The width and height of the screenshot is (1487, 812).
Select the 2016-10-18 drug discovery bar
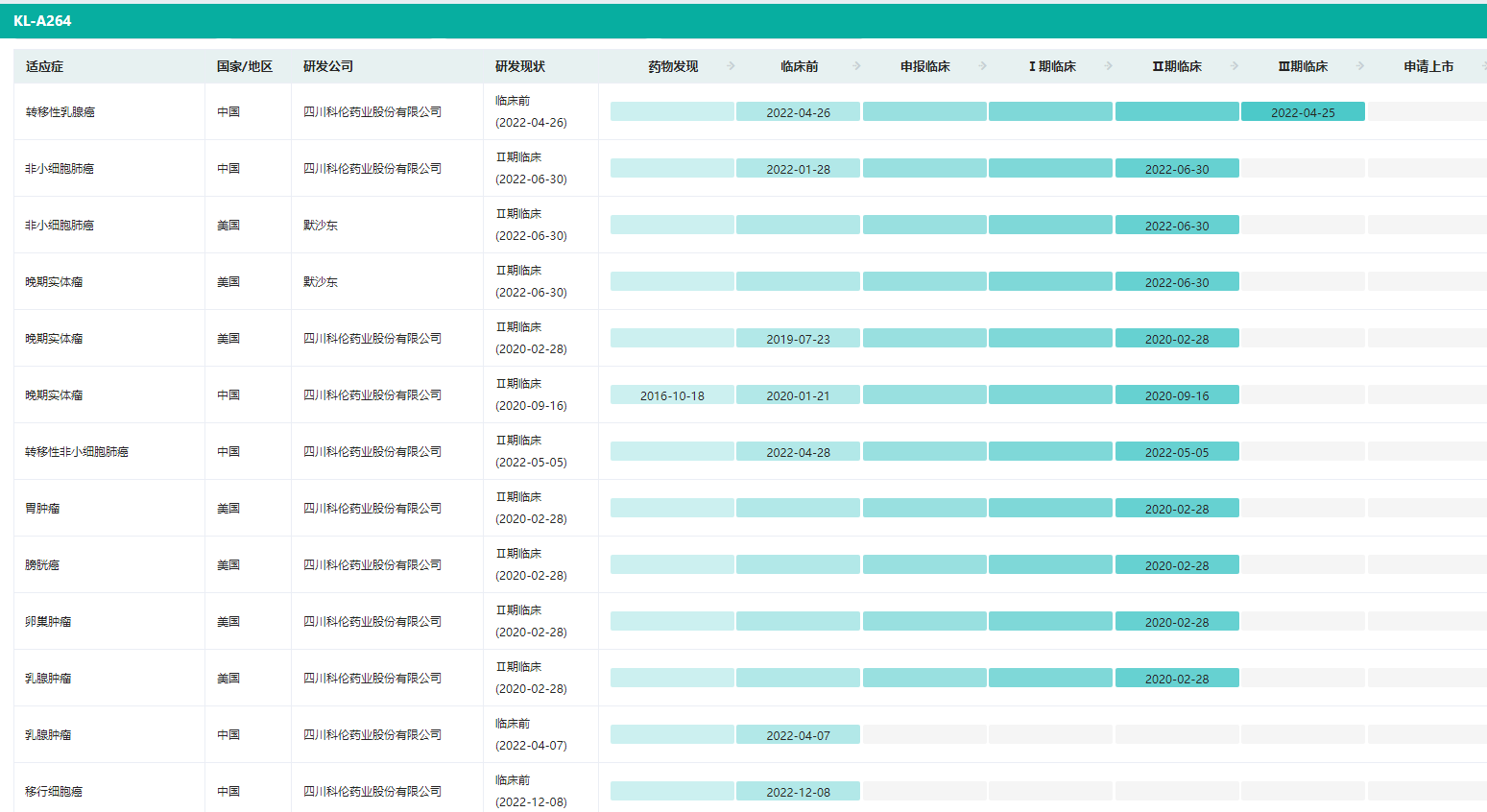point(672,395)
